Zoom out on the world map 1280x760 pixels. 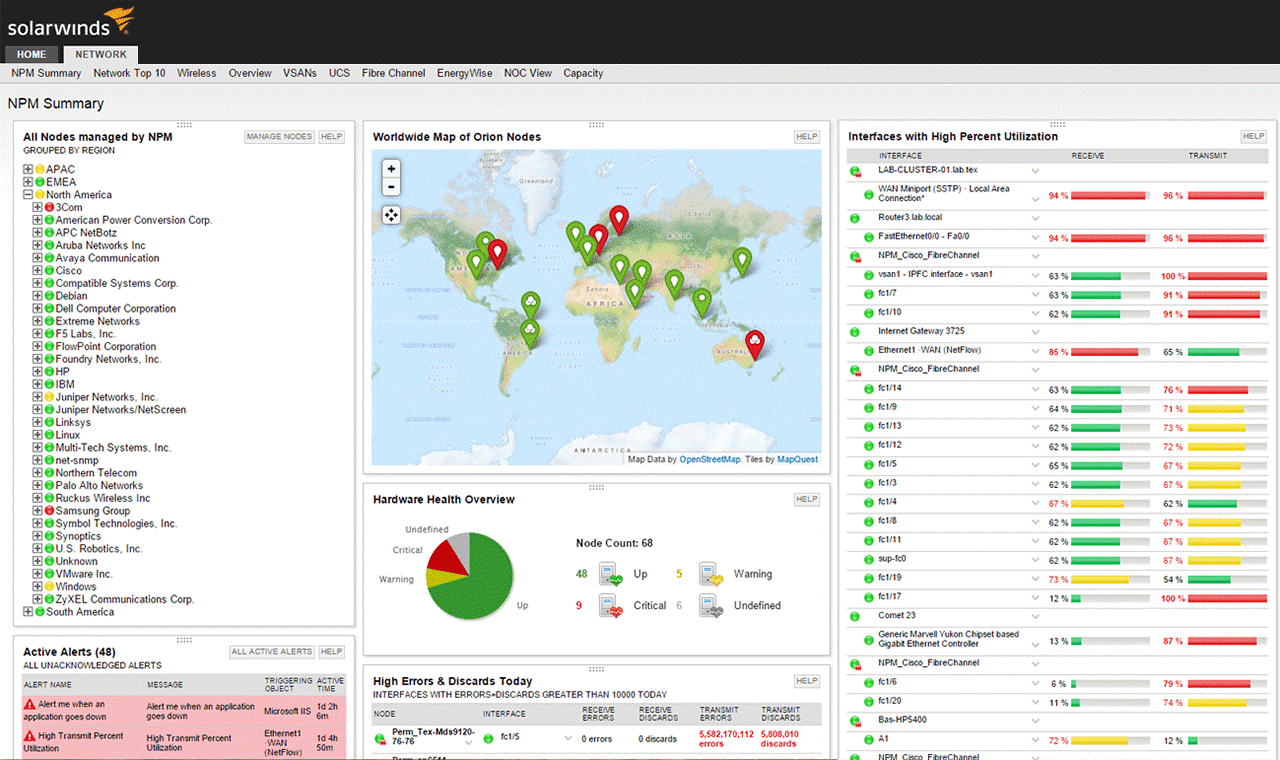pyautogui.click(x=391, y=187)
